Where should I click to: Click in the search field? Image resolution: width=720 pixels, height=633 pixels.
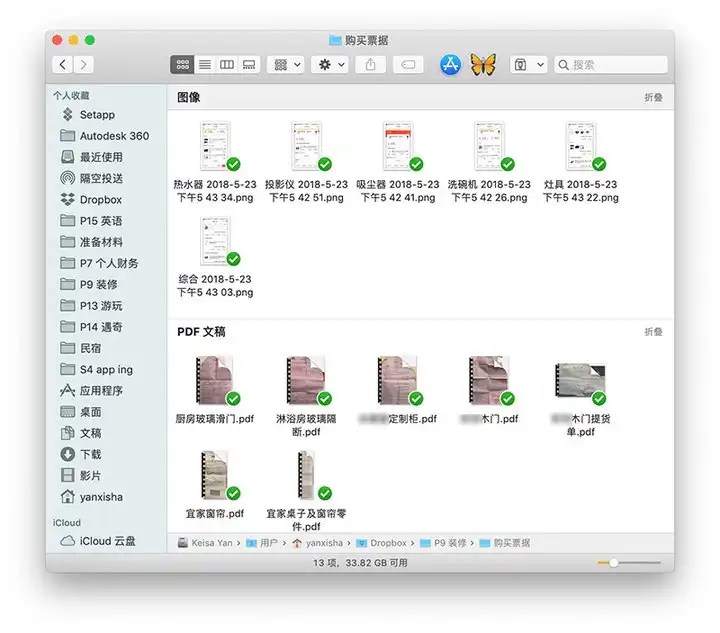(611, 65)
